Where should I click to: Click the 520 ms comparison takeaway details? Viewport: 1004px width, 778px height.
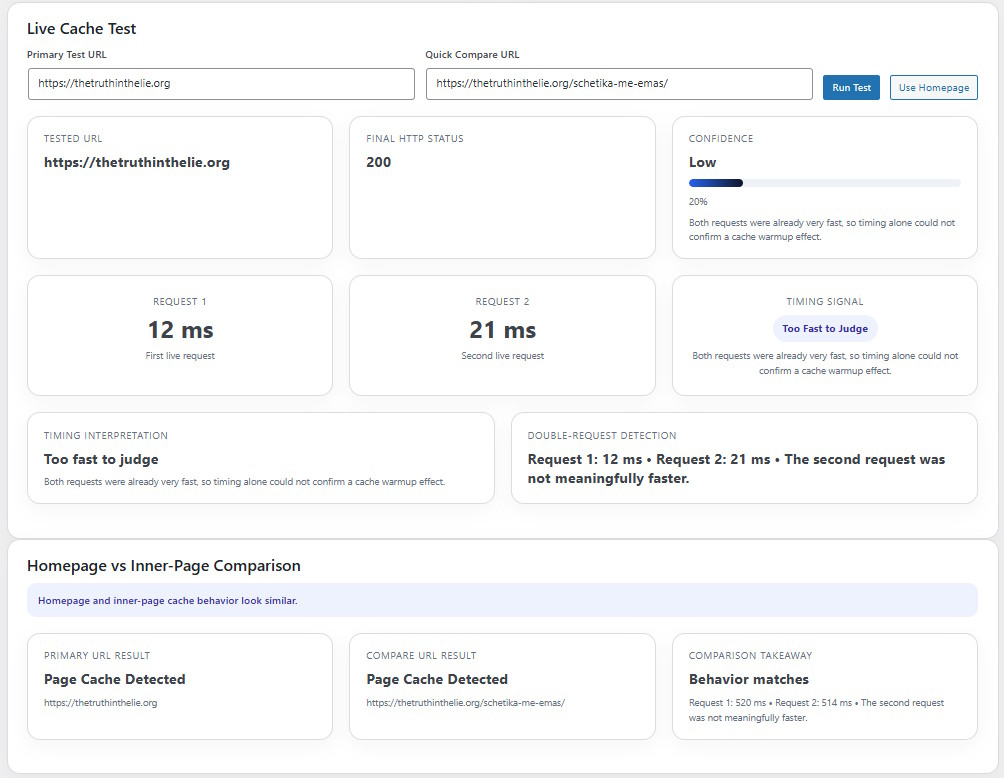pyautogui.click(x=816, y=711)
